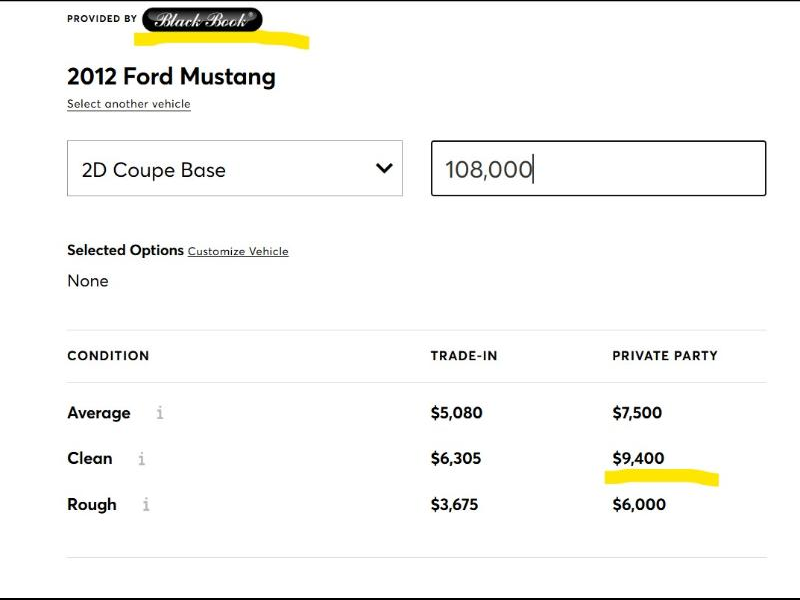Select the TRADE-IN column header
This screenshot has height=600, width=800.
(464, 356)
